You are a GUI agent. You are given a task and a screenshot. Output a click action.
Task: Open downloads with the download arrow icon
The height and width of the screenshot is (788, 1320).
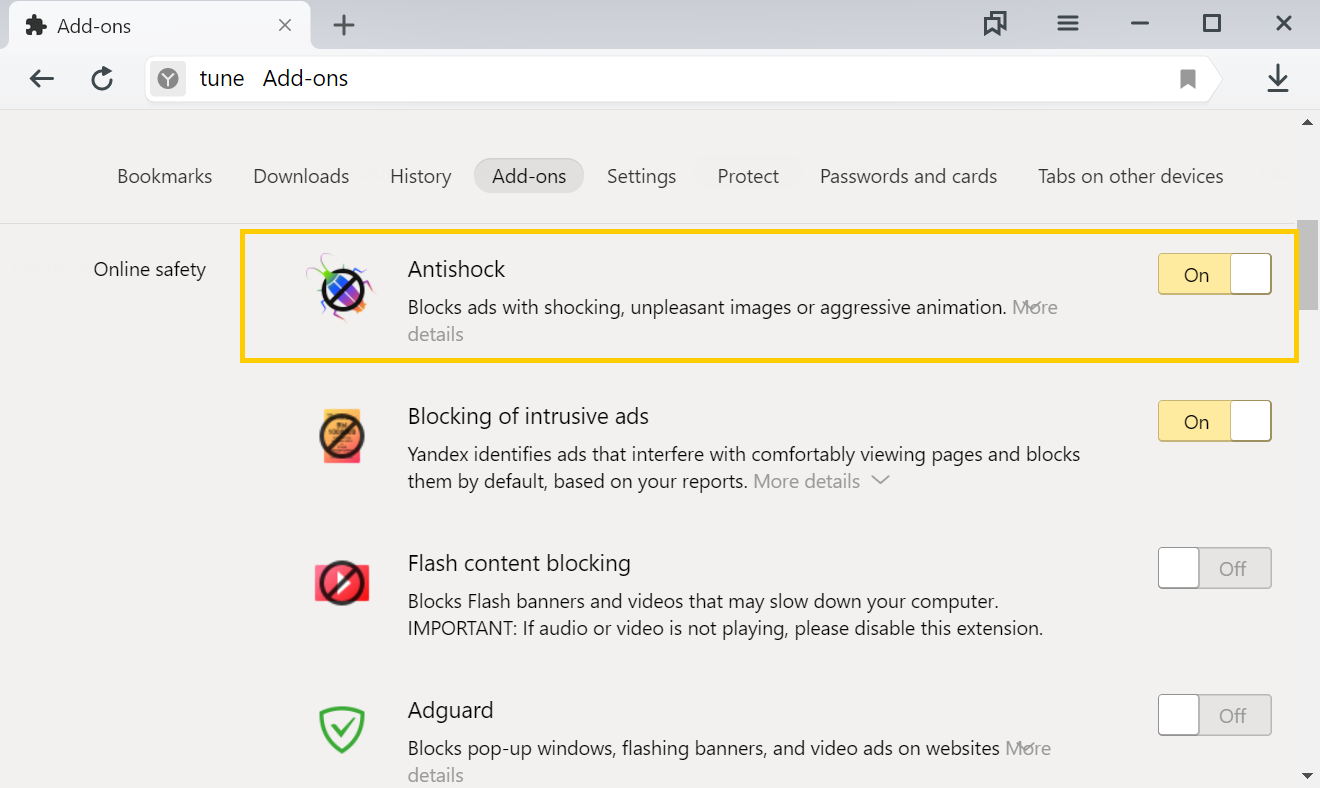pyautogui.click(x=1277, y=79)
